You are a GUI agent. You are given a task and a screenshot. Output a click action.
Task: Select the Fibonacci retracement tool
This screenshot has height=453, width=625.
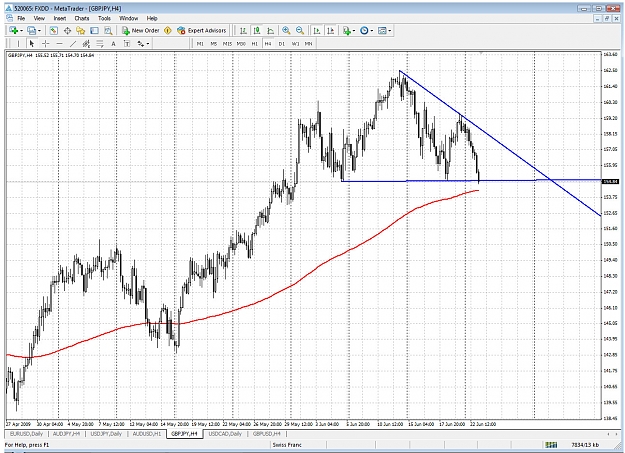point(100,43)
